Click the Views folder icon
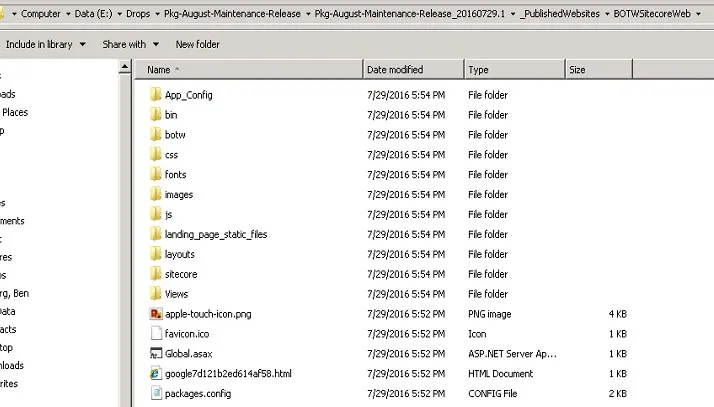Viewport: 714px width, 407px height. pyautogui.click(x=156, y=294)
